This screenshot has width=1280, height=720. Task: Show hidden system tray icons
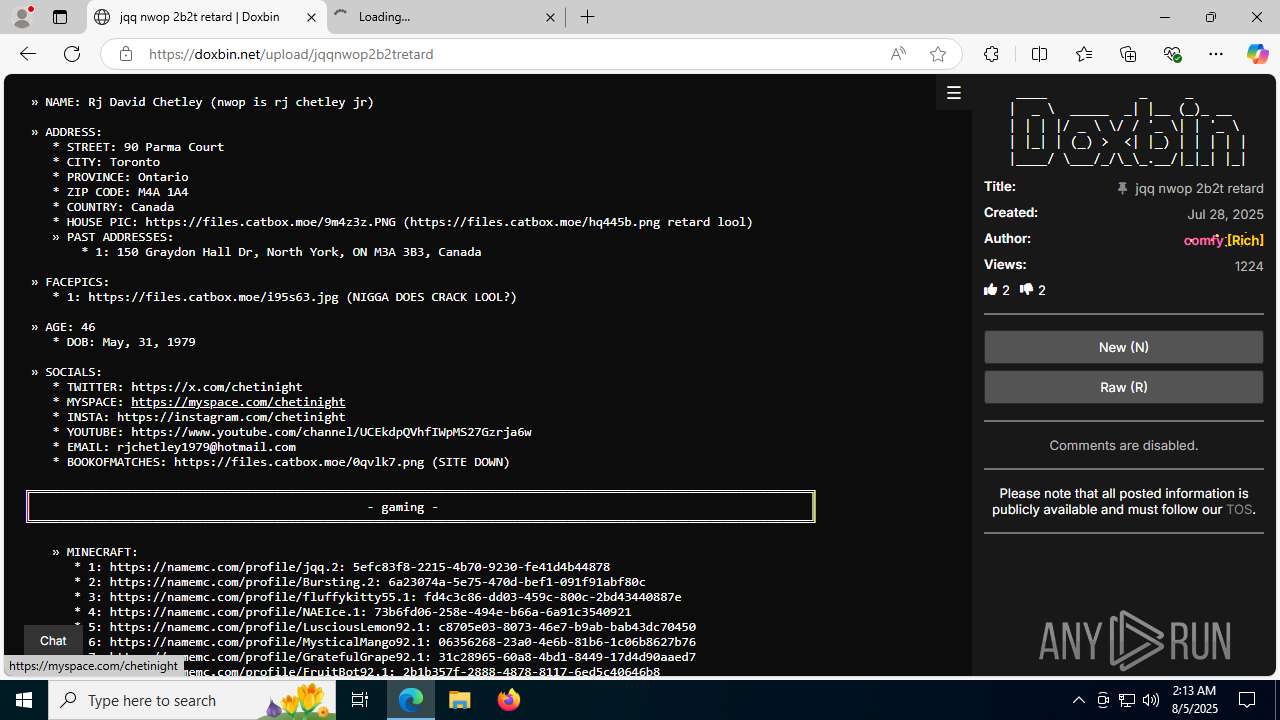[x=1078, y=700]
